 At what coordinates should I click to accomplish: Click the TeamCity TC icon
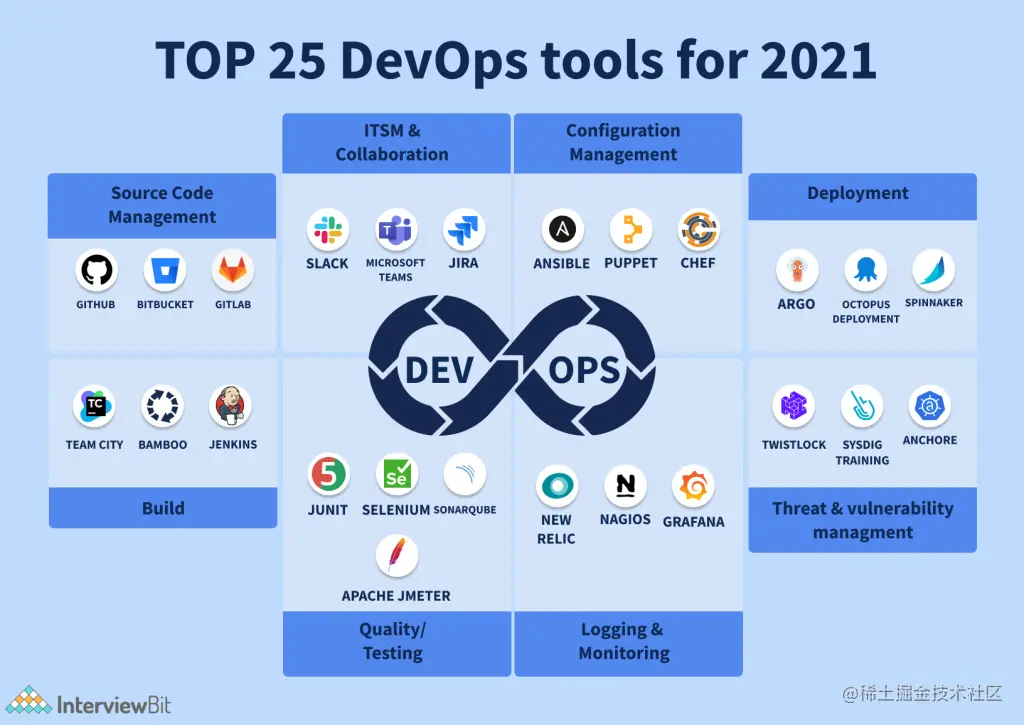(x=94, y=406)
